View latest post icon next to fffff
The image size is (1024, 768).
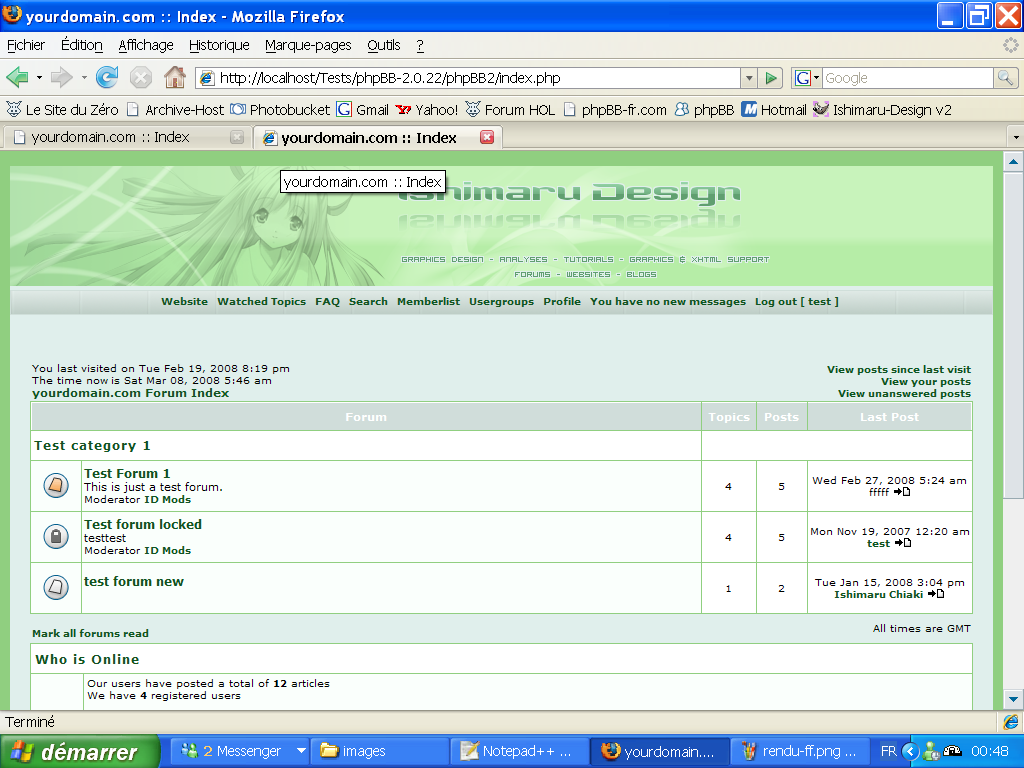pyautogui.click(x=902, y=492)
